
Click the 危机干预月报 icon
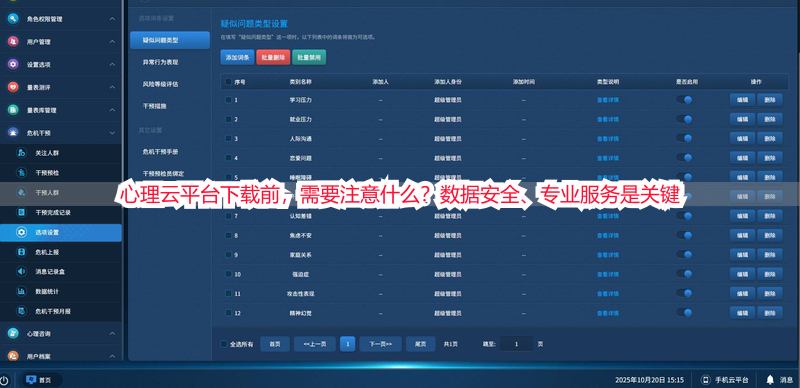click(x=21, y=311)
